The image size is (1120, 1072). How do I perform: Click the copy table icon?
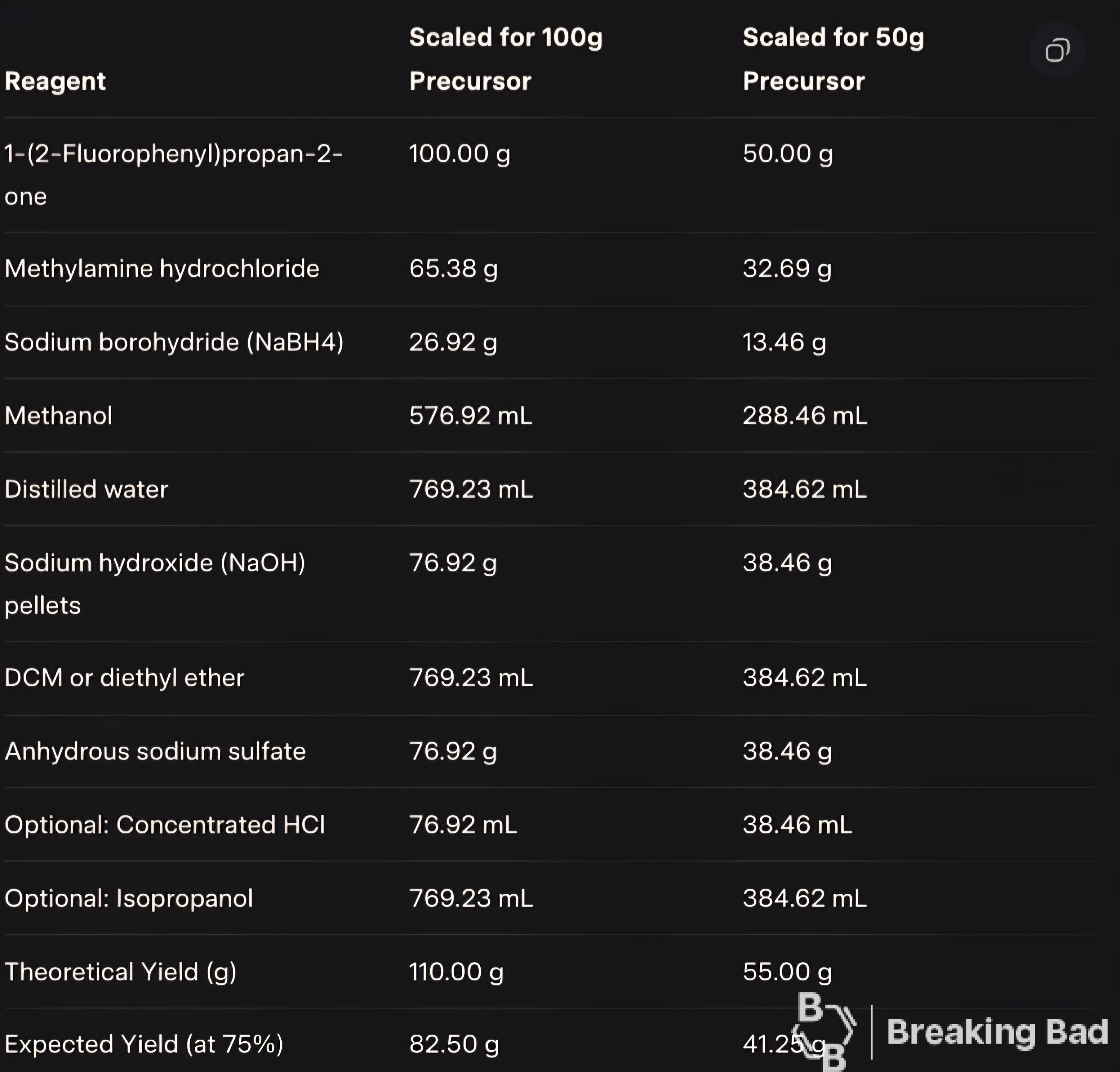tap(1057, 50)
